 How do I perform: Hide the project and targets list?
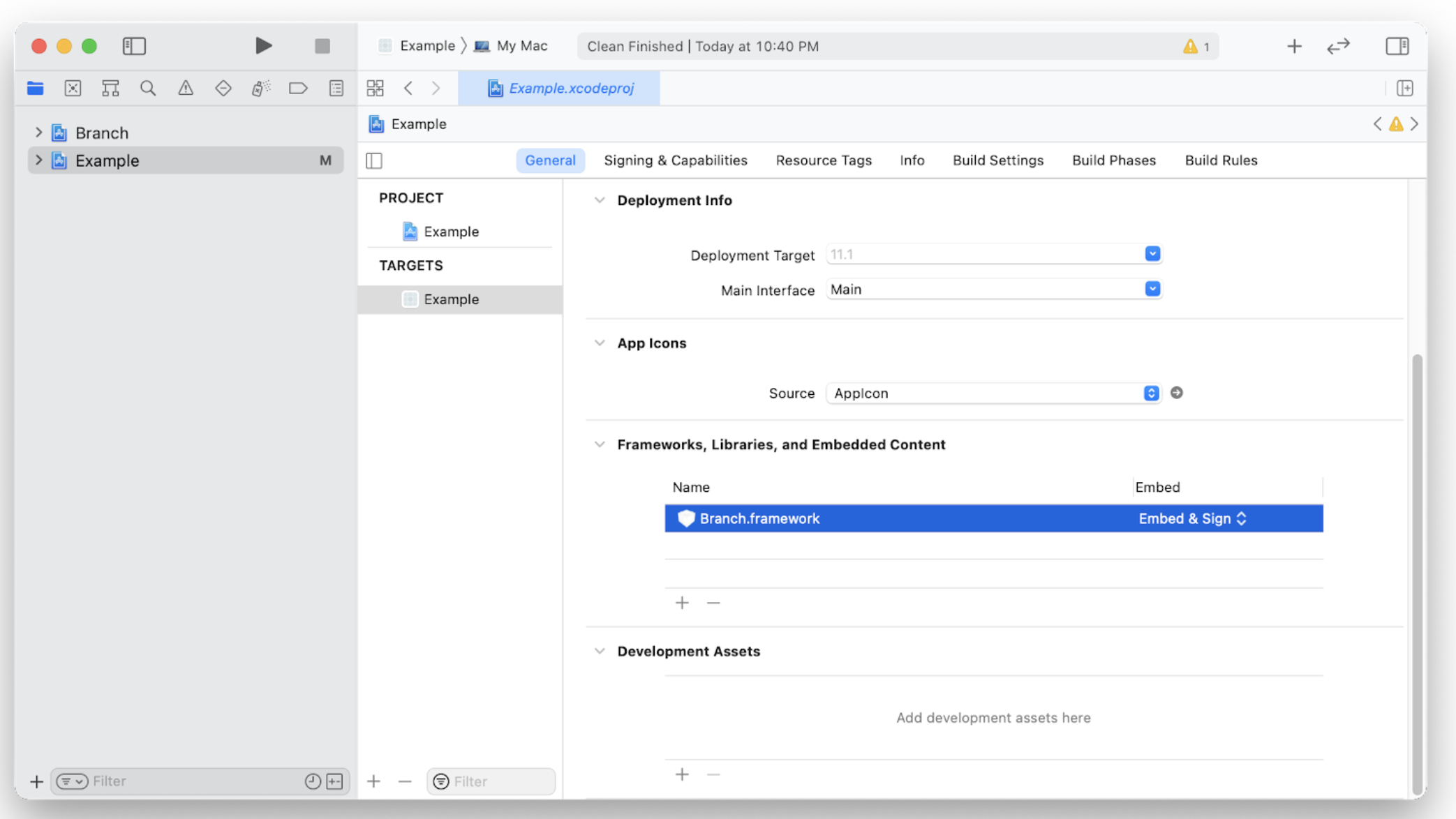point(374,160)
